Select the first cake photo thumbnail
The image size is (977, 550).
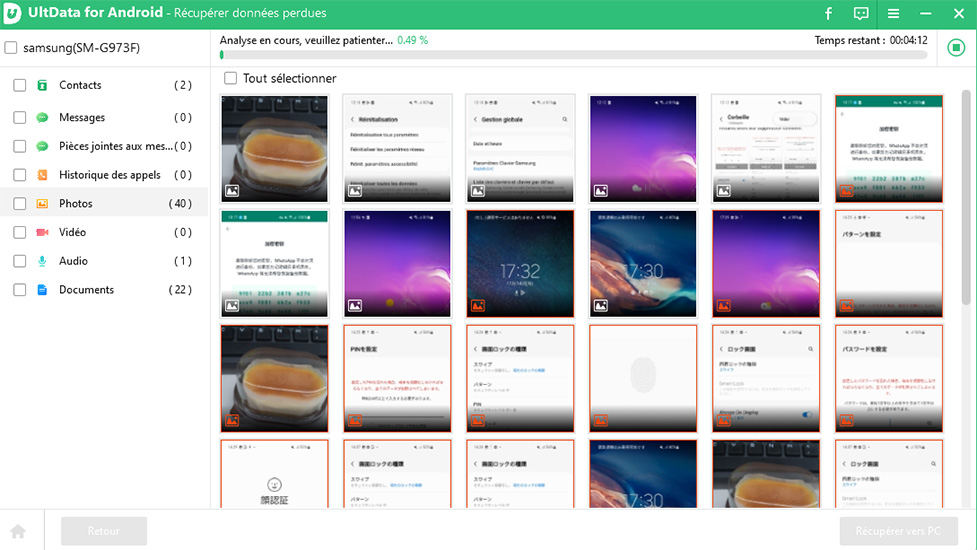tap(274, 148)
